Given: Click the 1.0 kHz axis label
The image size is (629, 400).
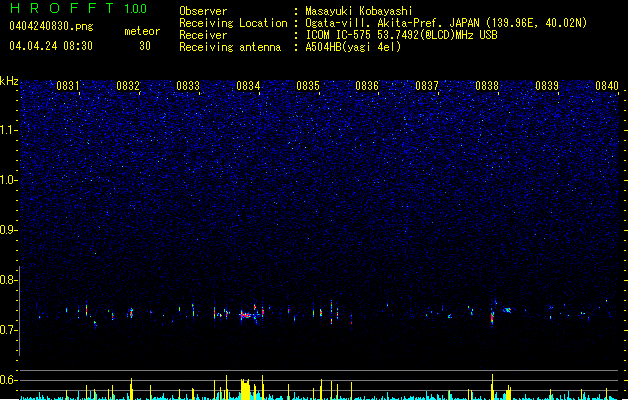Looking at the screenshot, I should coord(9,180).
